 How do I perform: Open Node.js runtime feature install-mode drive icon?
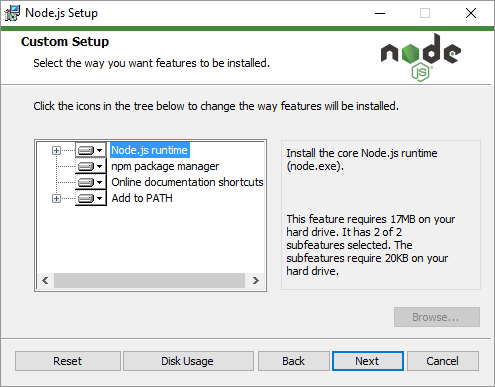tap(86, 151)
